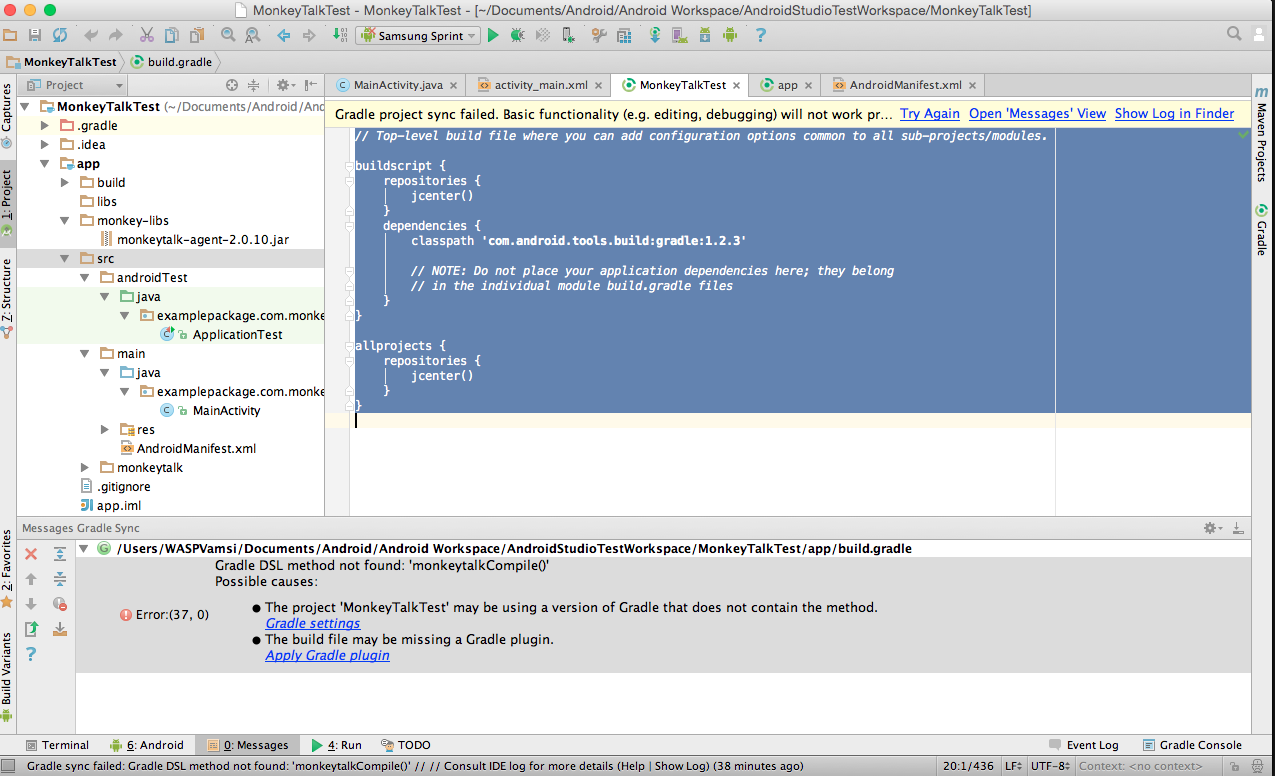This screenshot has height=776, width=1275.
Task: Collapse the app module node
Action: (x=44, y=164)
